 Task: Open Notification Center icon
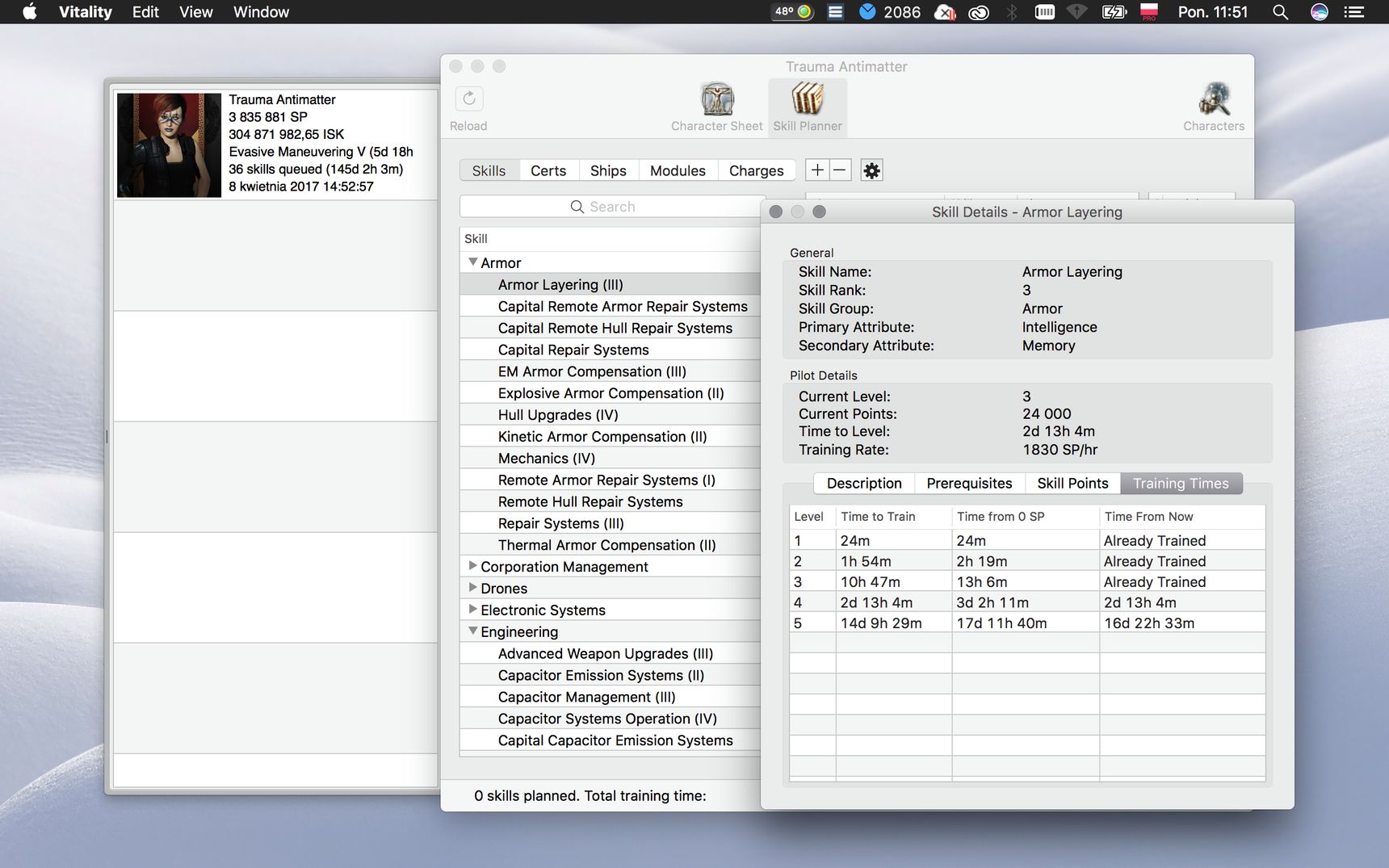tap(1354, 12)
